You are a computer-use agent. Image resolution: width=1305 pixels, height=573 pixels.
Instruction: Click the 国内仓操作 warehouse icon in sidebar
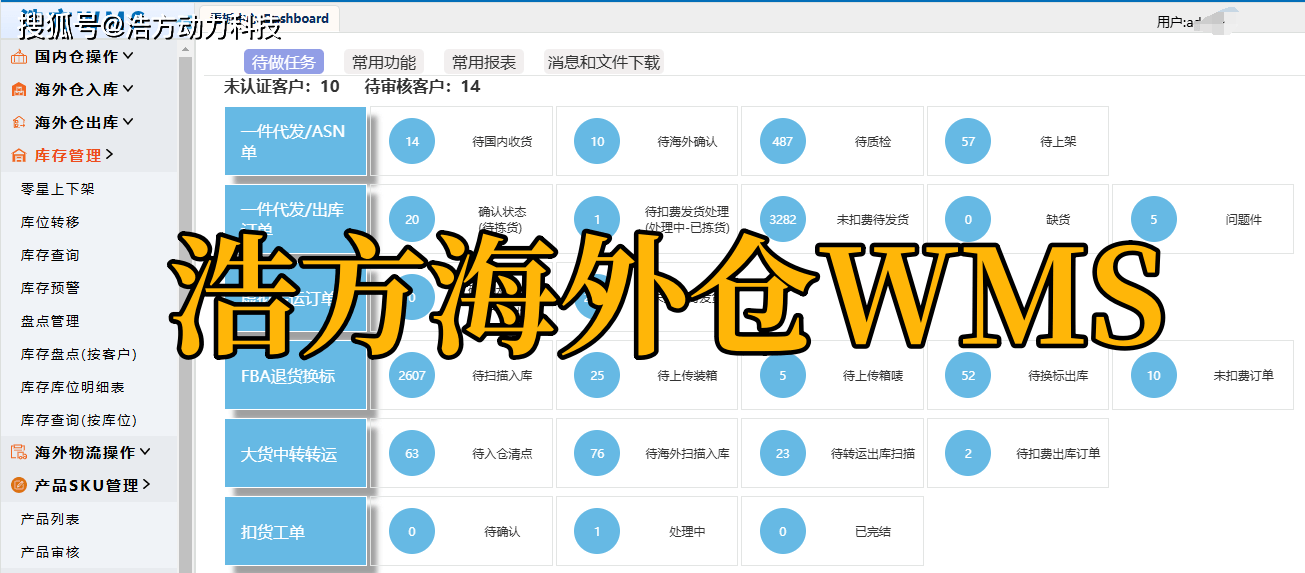(18, 57)
